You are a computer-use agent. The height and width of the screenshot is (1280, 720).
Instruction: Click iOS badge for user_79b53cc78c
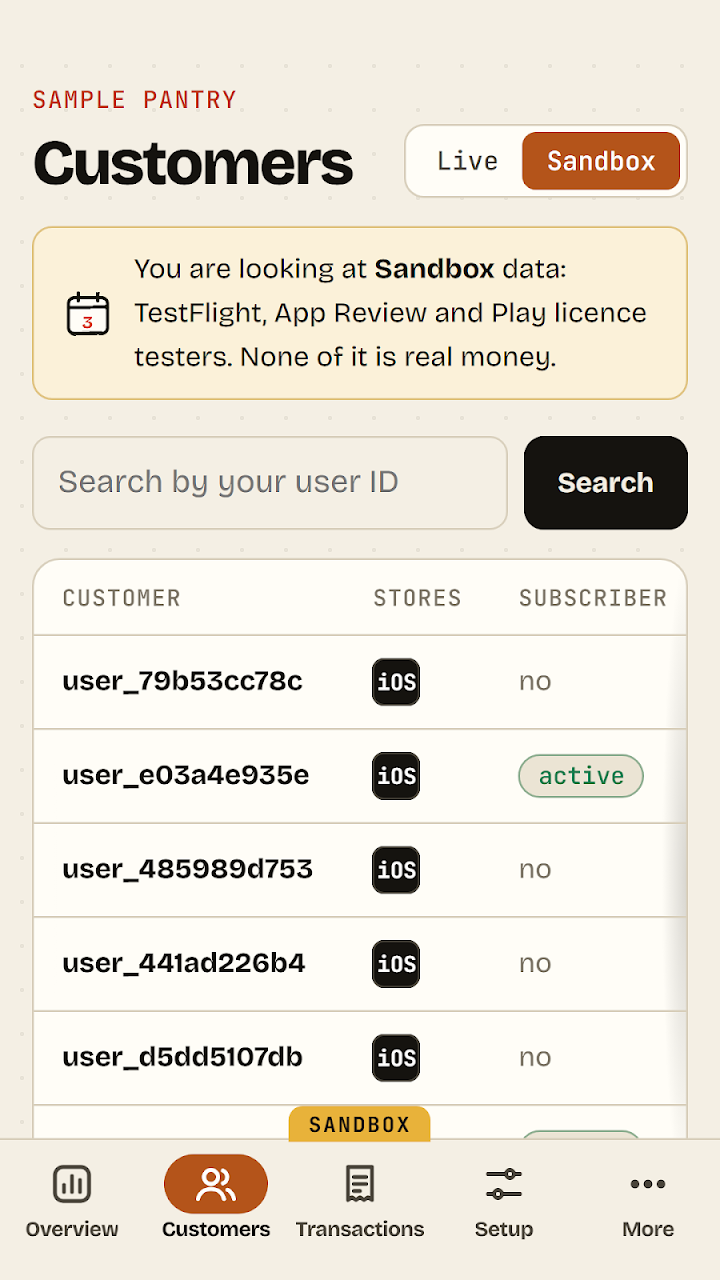(396, 682)
